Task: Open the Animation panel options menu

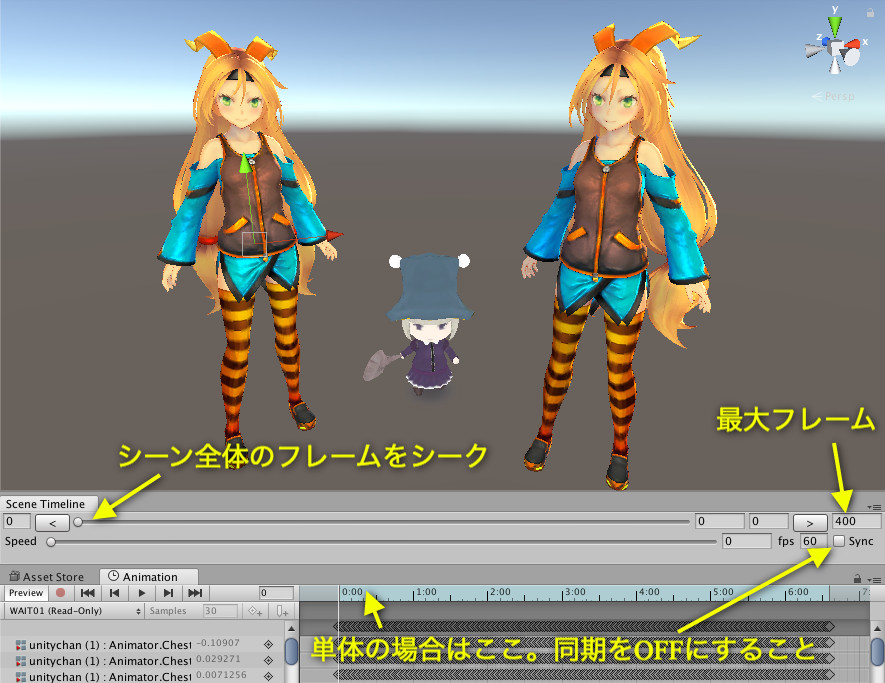Action: tap(875, 579)
